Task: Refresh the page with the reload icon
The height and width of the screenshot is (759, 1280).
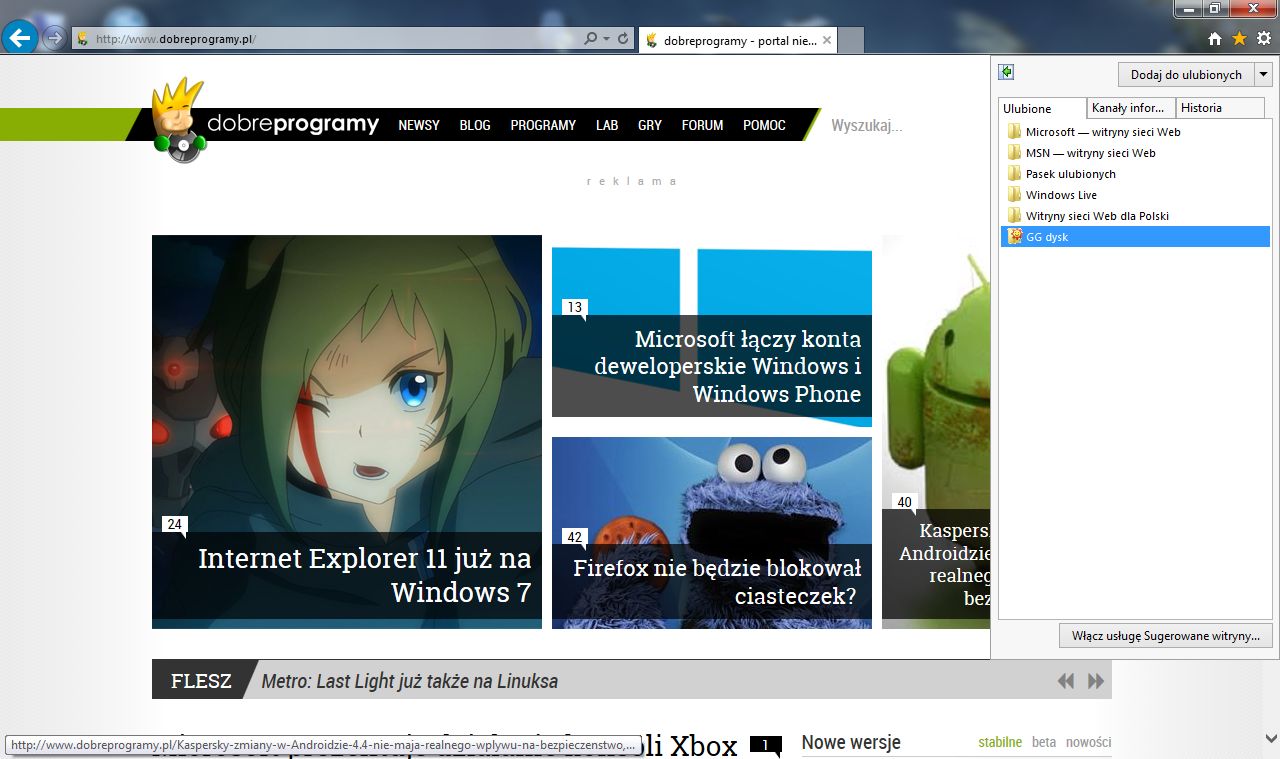Action: [623, 39]
